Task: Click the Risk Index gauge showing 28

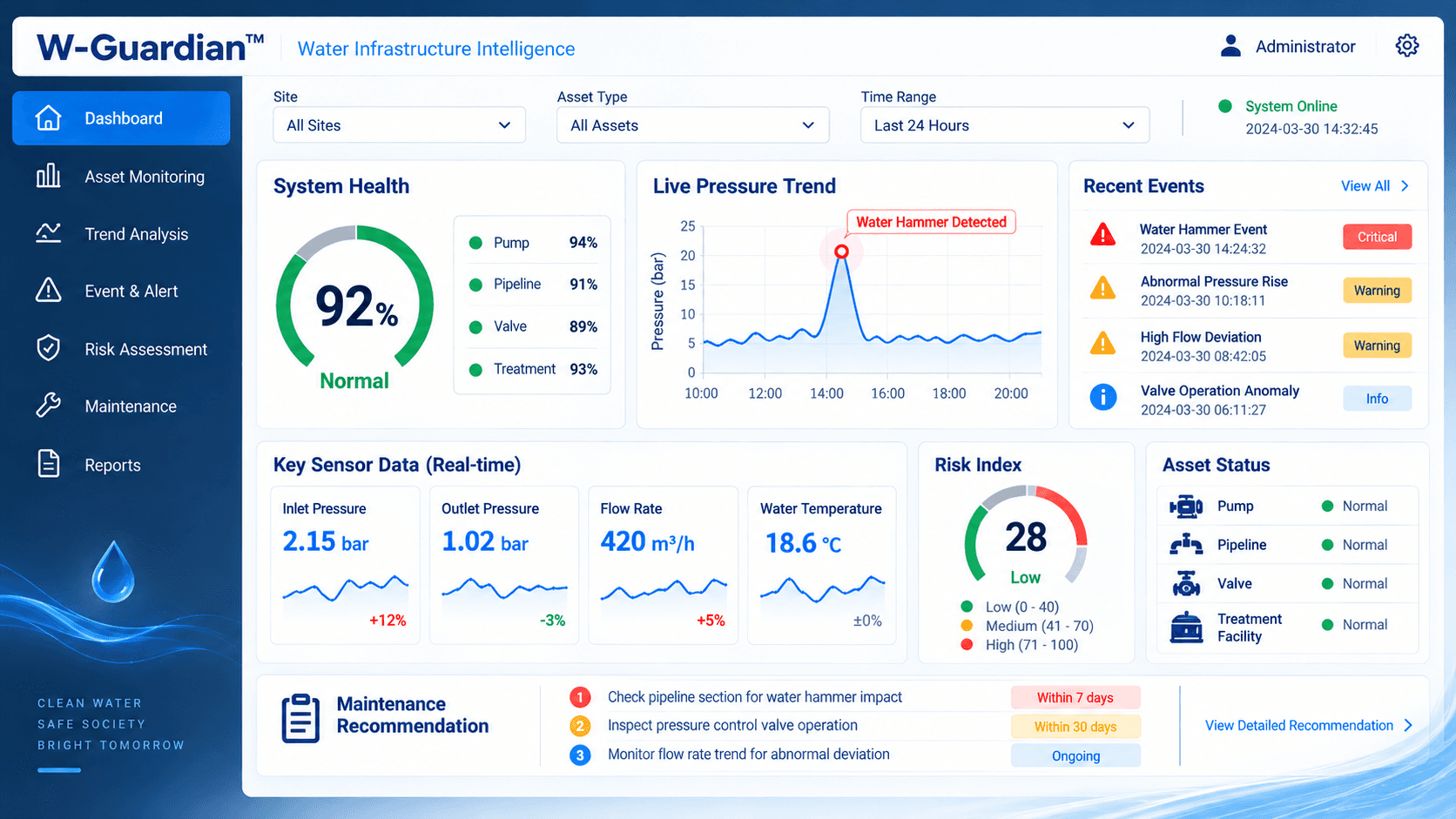Action: coord(1026,535)
